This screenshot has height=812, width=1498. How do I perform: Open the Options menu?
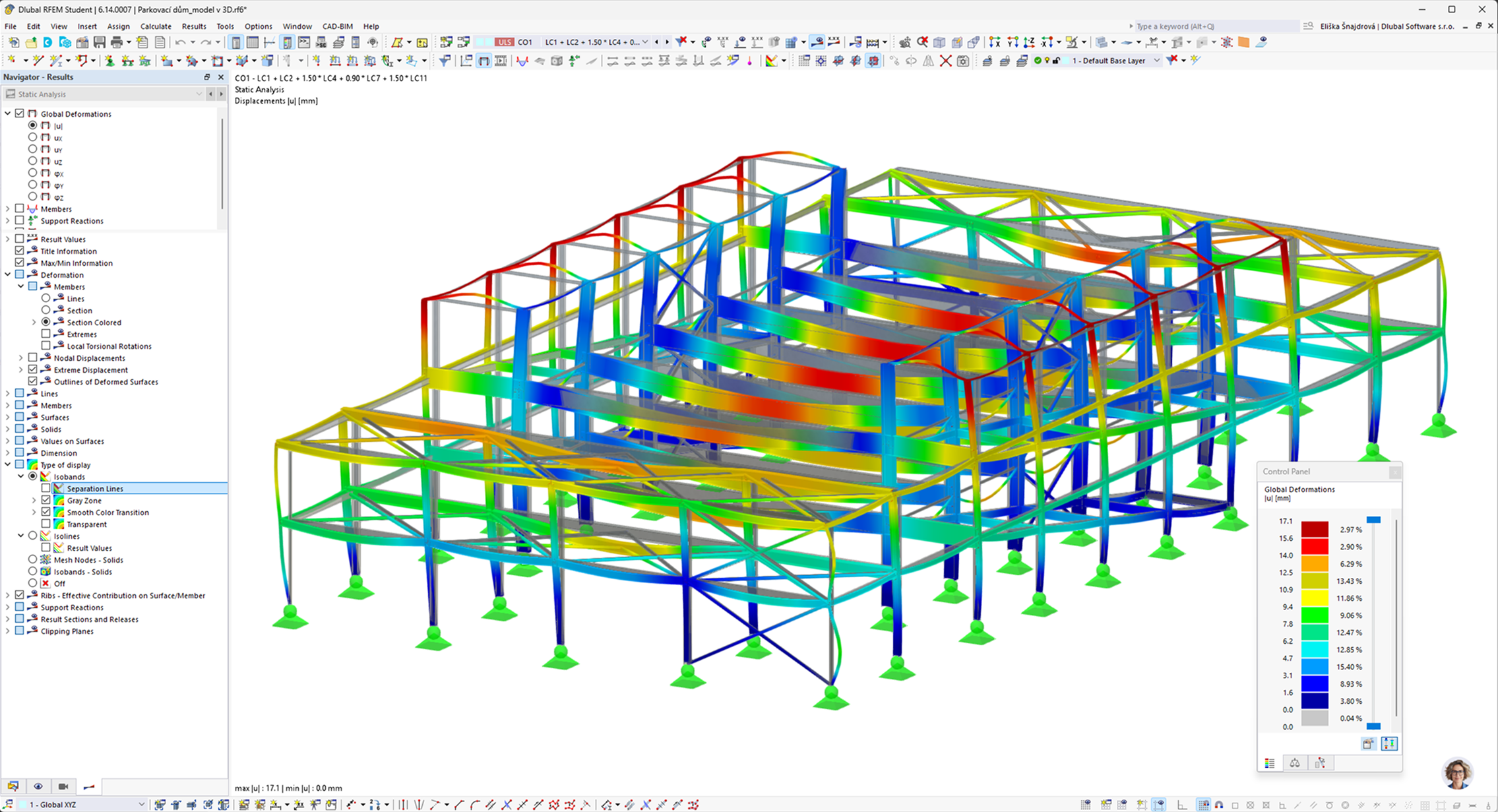click(259, 26)
